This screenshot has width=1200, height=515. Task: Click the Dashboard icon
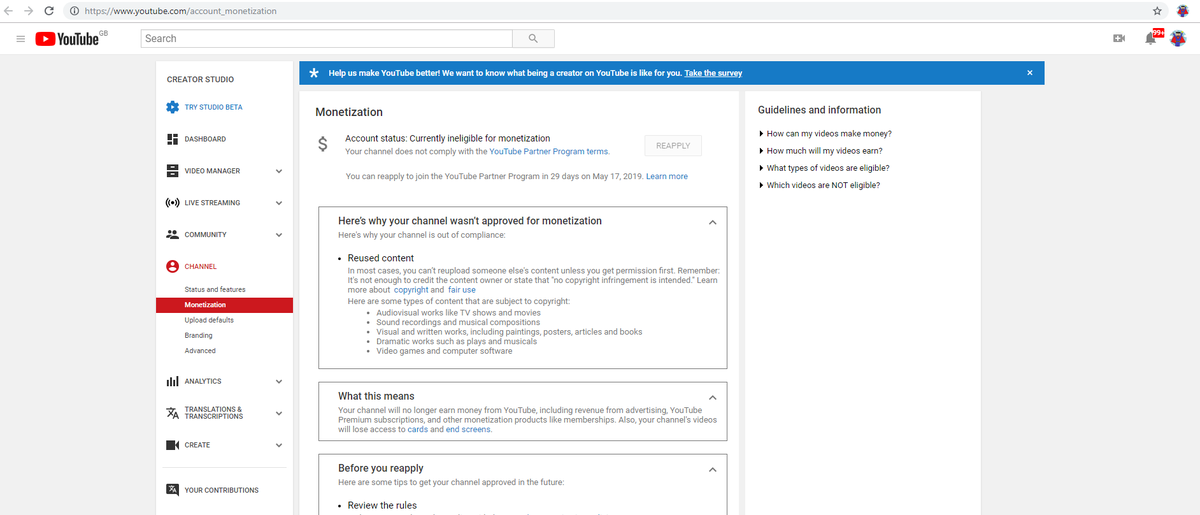coord(172,139)
